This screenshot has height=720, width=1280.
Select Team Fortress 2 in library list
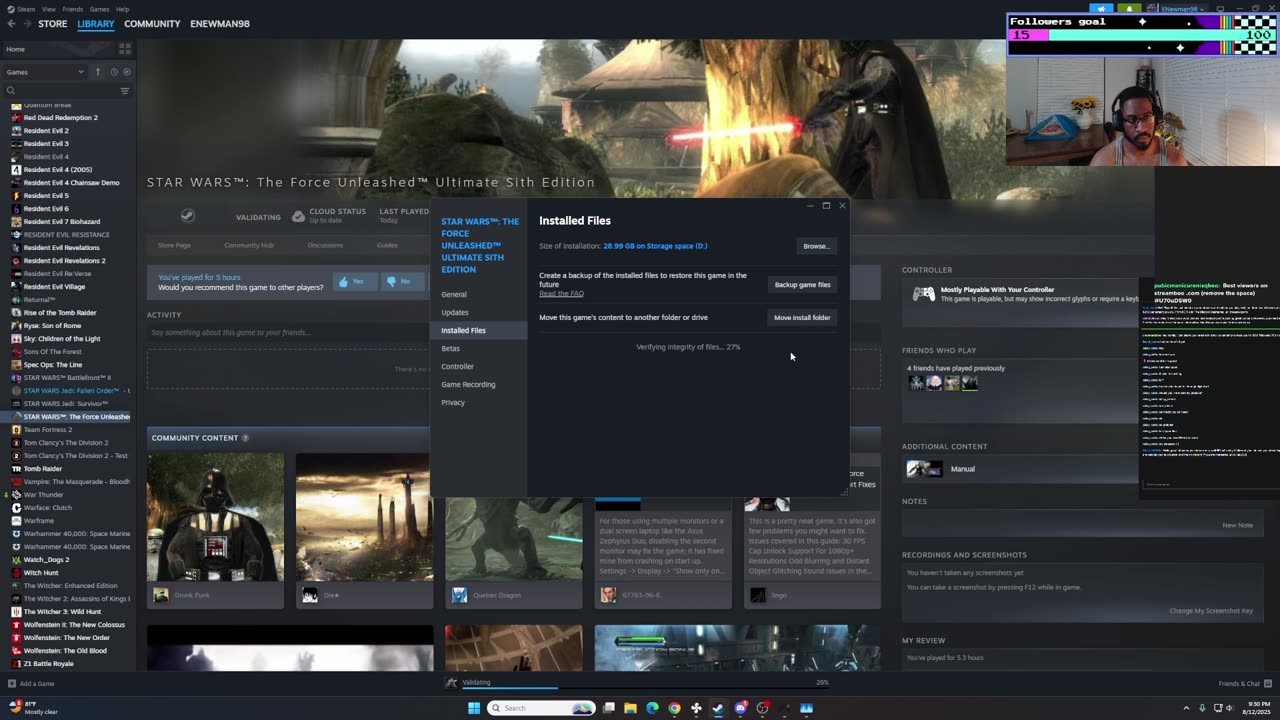click(48, 430)
